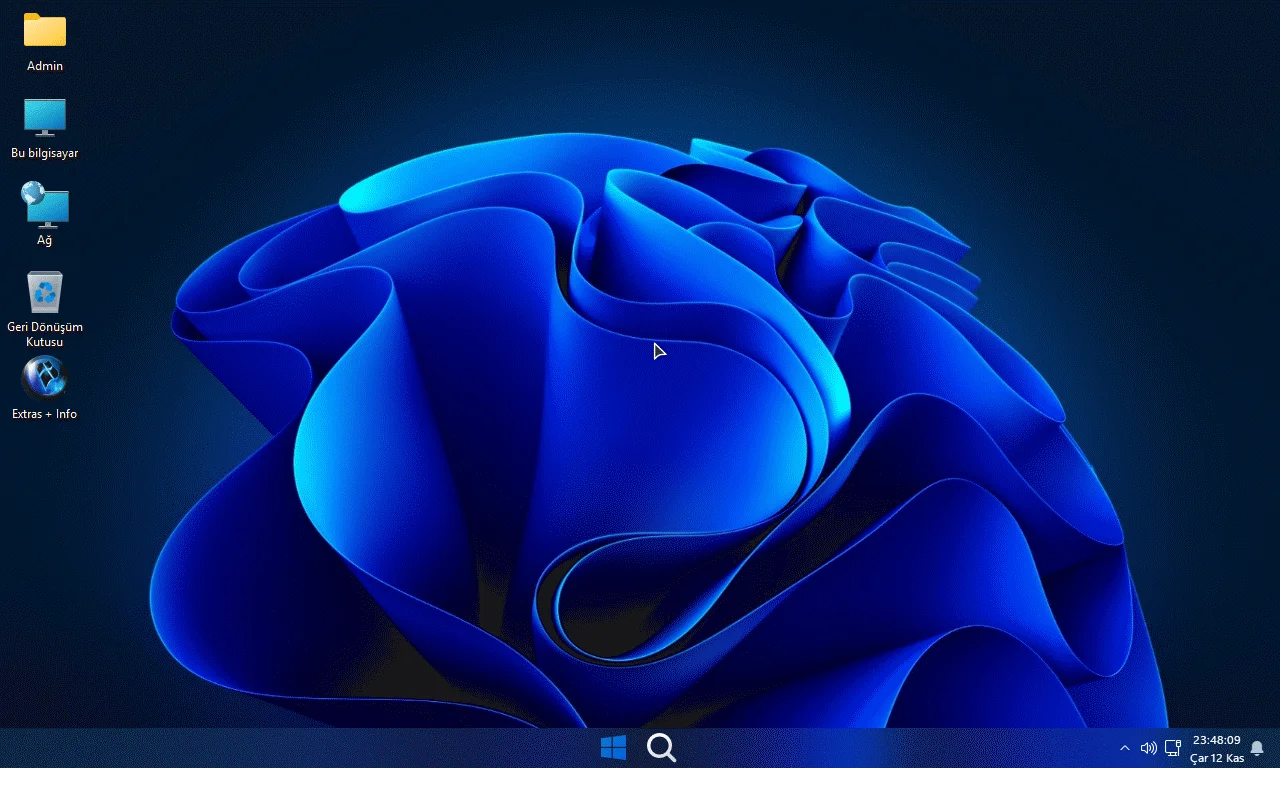Viewport: 1280px width, 800px height.
Task: Open Bu bilgisayar from the desktop
Action: 45,118
